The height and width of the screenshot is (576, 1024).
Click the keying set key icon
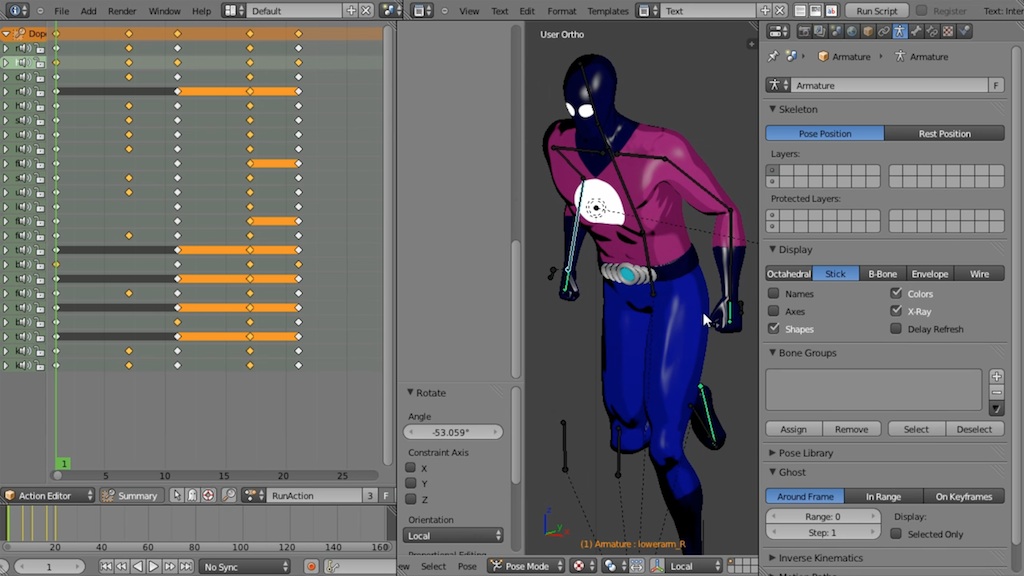click(x=332, y=566)
